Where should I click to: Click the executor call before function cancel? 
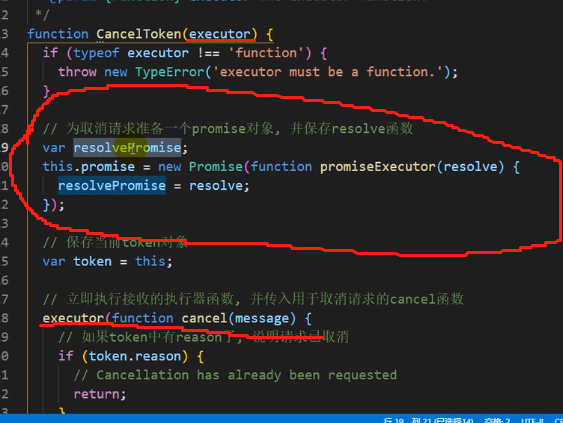coord(73,318)
